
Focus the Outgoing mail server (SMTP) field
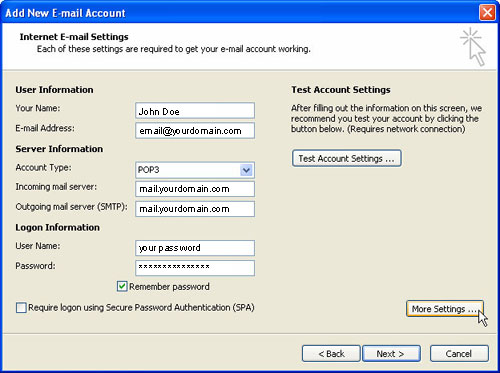(195, 209)
